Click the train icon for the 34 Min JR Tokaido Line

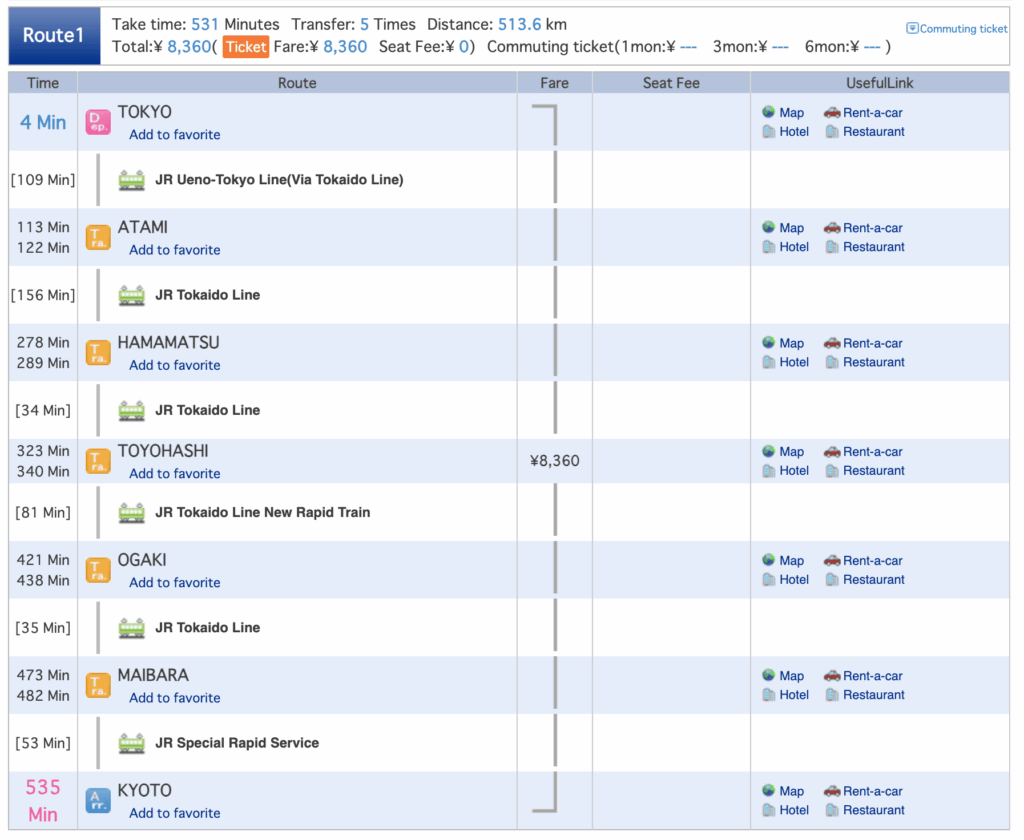[131, 411]
